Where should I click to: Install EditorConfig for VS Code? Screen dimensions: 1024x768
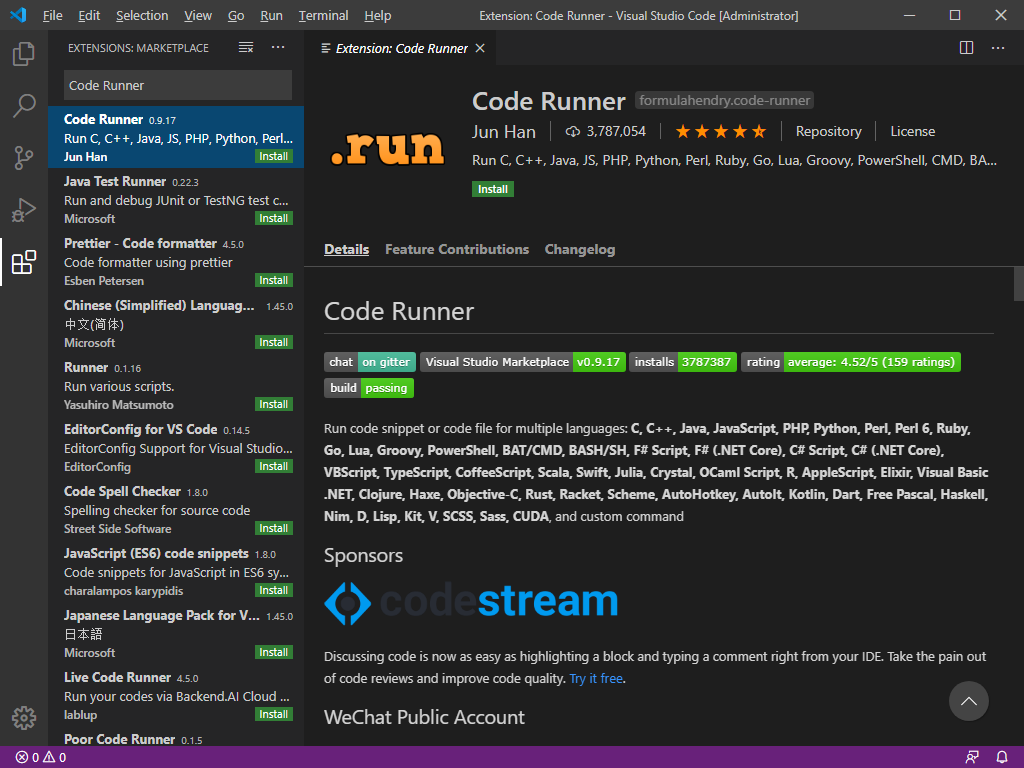pyautogui.click(x=274, y=466)
